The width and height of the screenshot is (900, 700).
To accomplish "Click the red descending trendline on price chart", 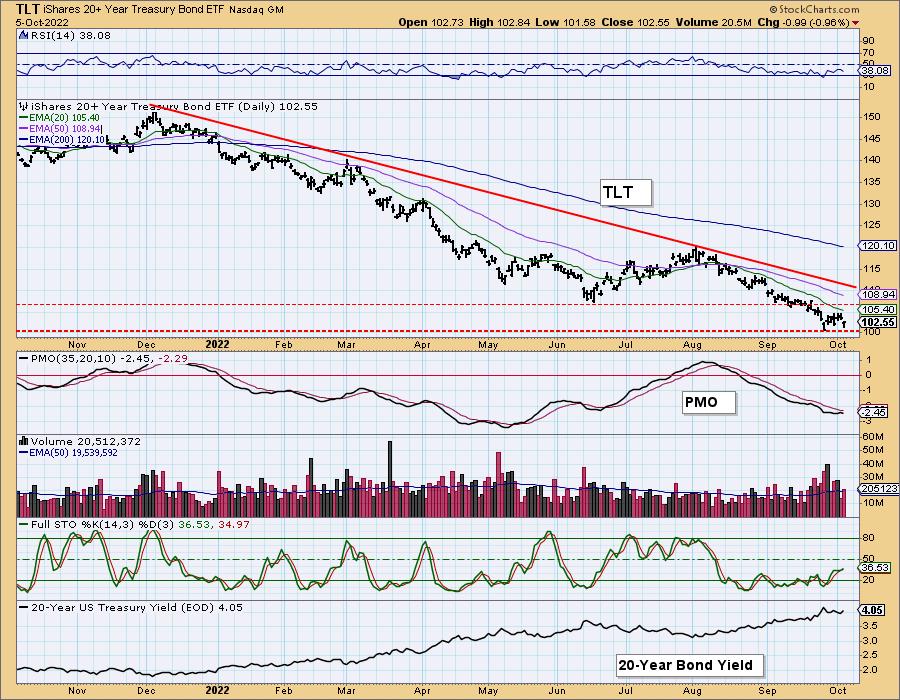I will 503,196.
